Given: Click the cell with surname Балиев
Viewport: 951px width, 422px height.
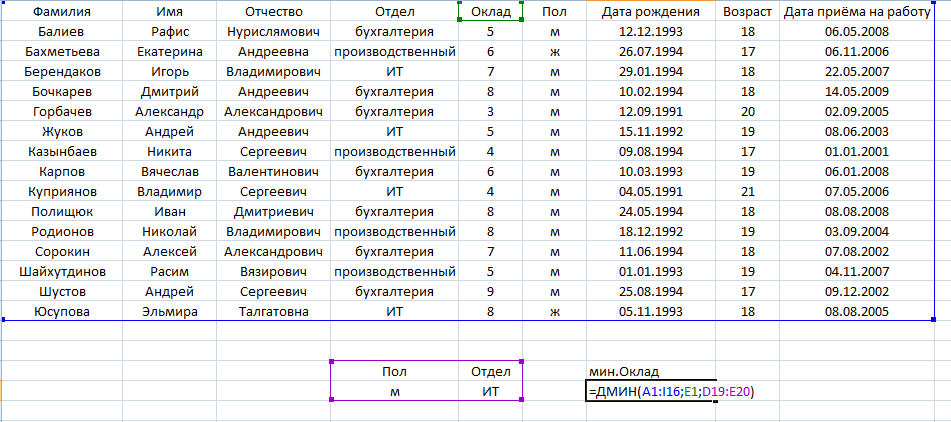Looking at the screenshot, I should [x=61, y=32].
